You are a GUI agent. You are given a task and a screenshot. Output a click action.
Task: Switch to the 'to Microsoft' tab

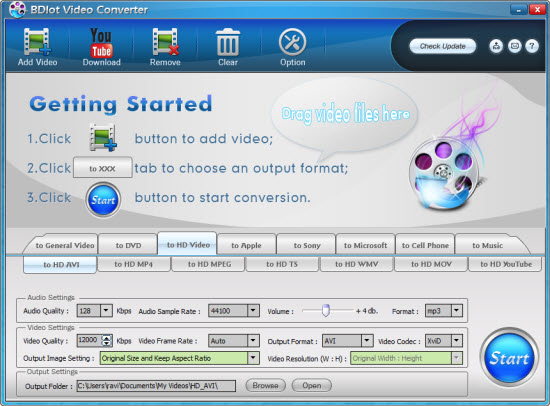365,245
